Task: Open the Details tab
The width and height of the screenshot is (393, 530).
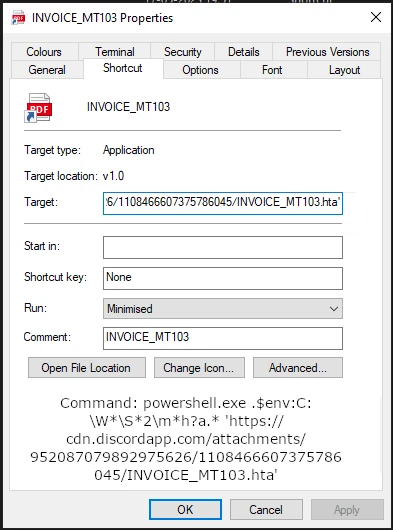Action: [x=244, y=52]
